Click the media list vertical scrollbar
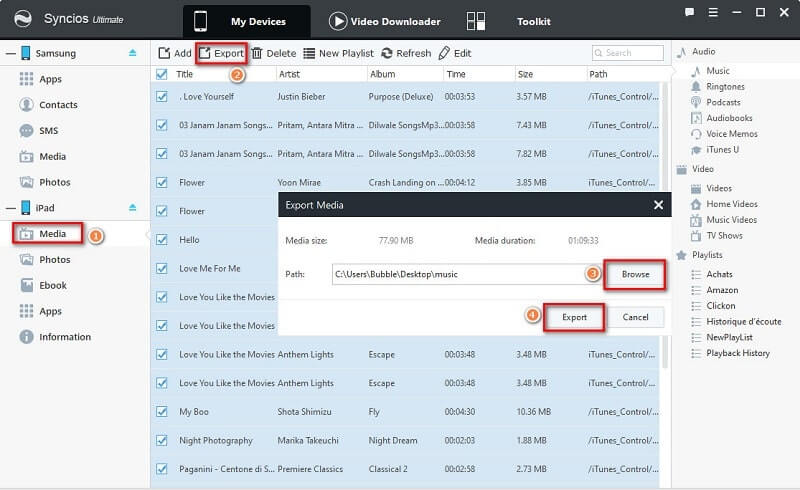Image resolution: width=800 pixels, height=490 pixels. click(664, 225)
